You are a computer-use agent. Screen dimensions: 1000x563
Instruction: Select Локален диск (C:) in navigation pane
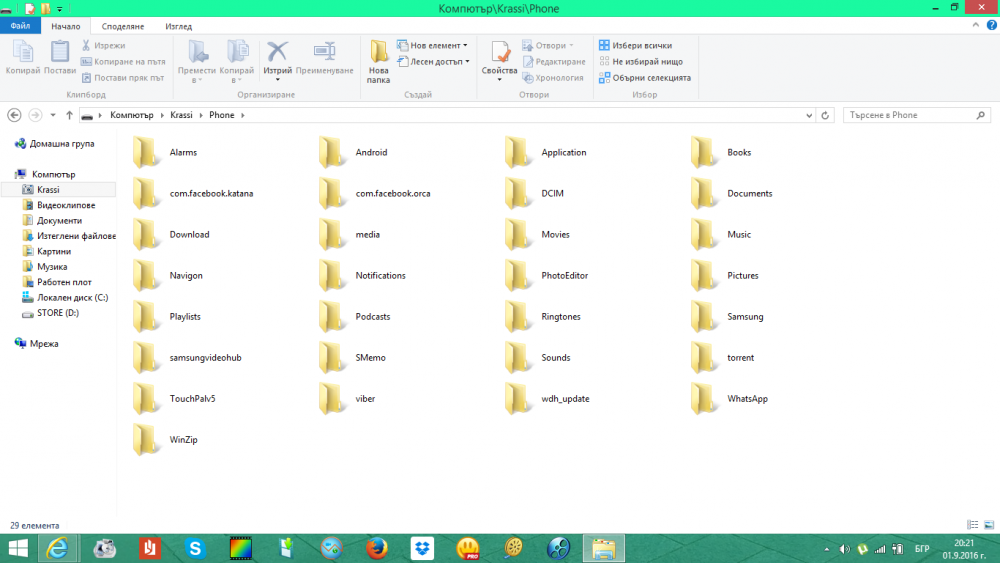click(x=65, y=298)
